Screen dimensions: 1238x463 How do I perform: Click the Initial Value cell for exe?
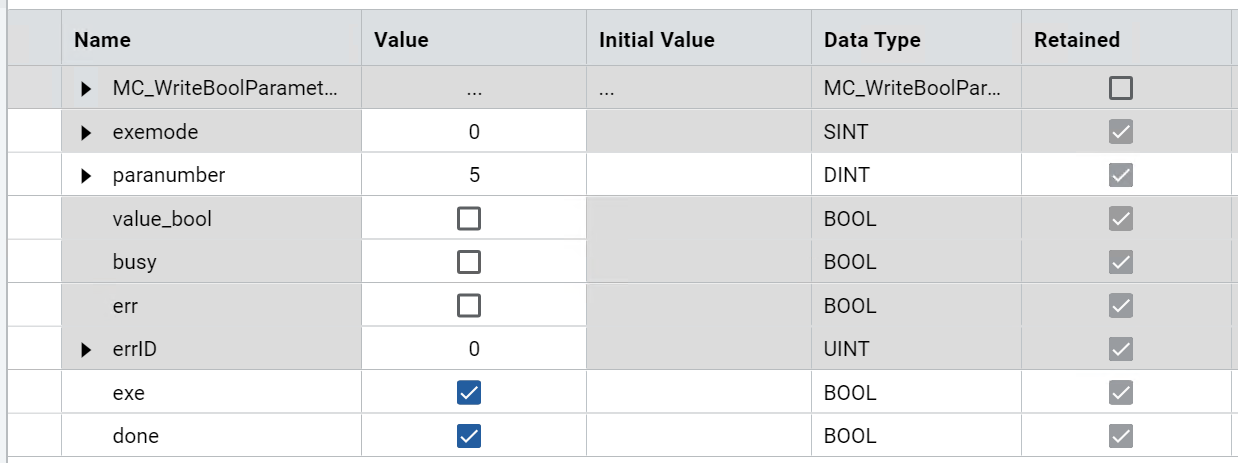pos(698,393)
